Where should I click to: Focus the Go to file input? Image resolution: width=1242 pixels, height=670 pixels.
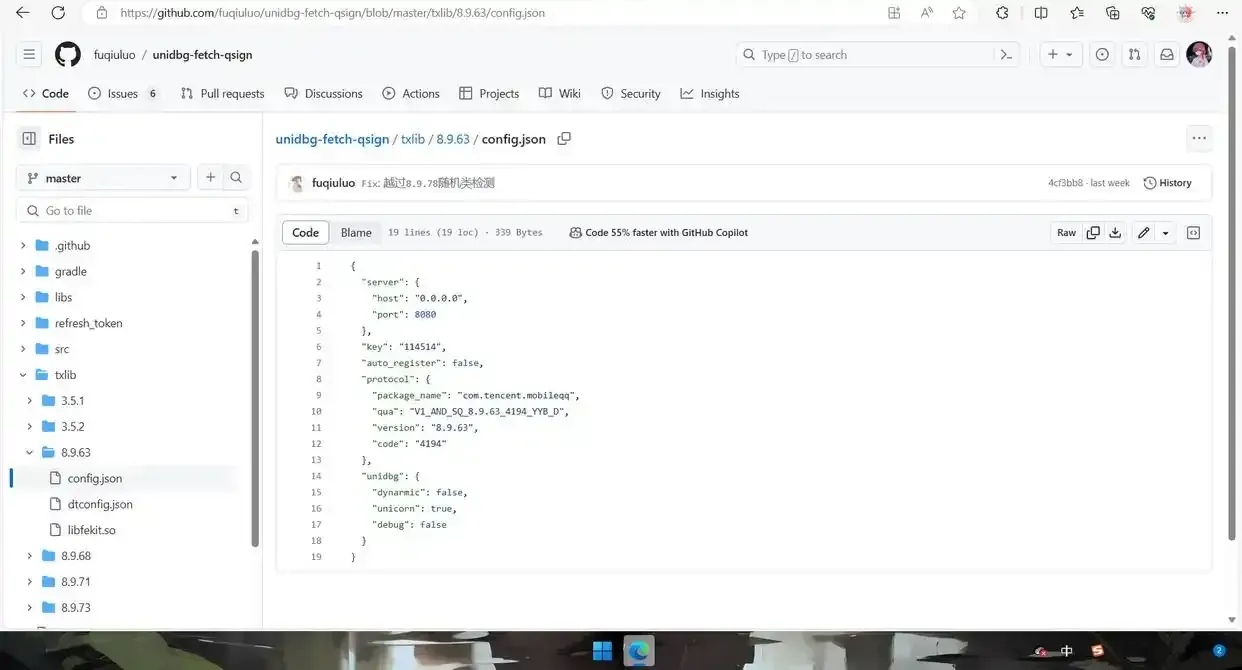pyautogui.click(x=130, y=211)
